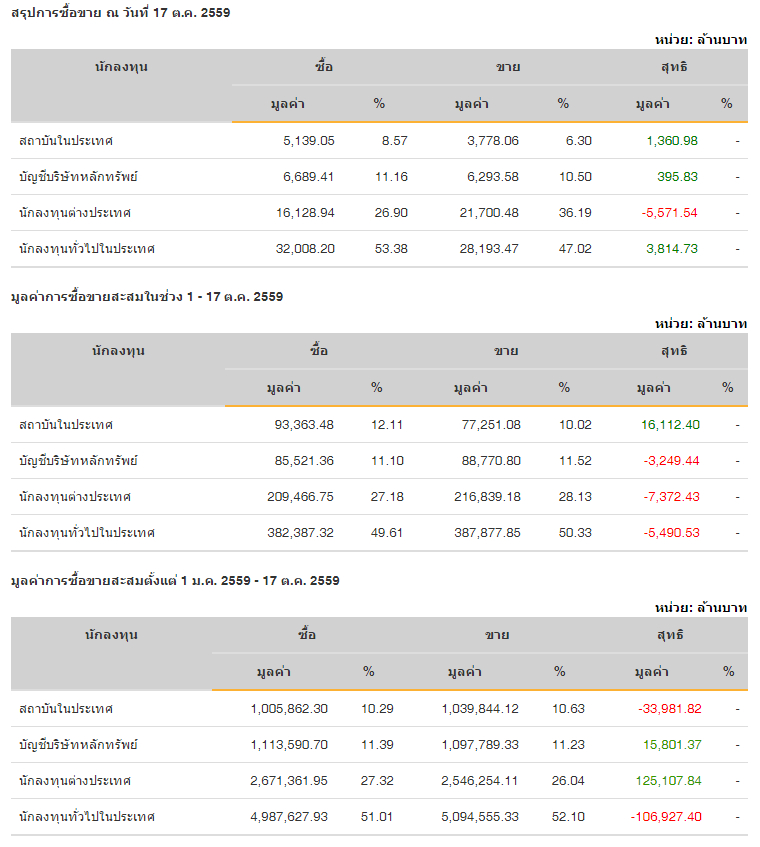Select the buy value 1,005,862.30
Image resolution: width=760 pixels, height=847 pixels.
pyautogui.click(x=289, y=709)
